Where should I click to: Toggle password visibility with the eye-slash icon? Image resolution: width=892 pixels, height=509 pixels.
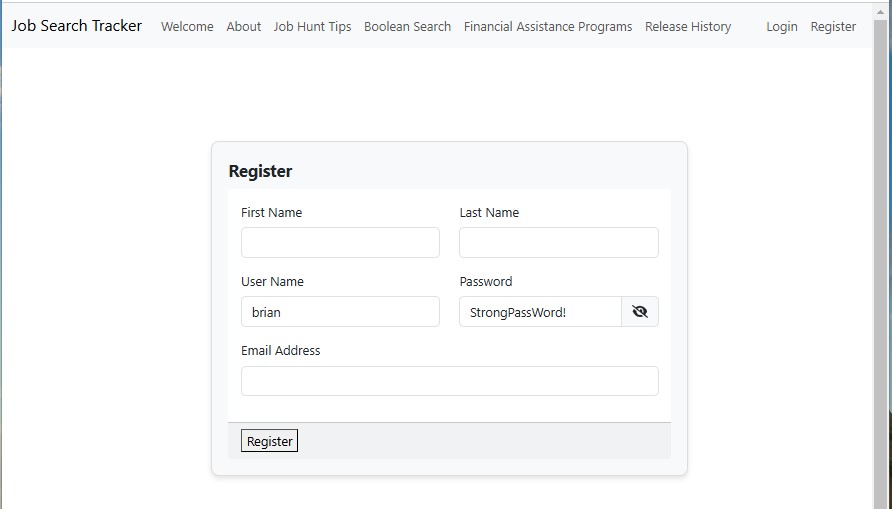[640, 312]
